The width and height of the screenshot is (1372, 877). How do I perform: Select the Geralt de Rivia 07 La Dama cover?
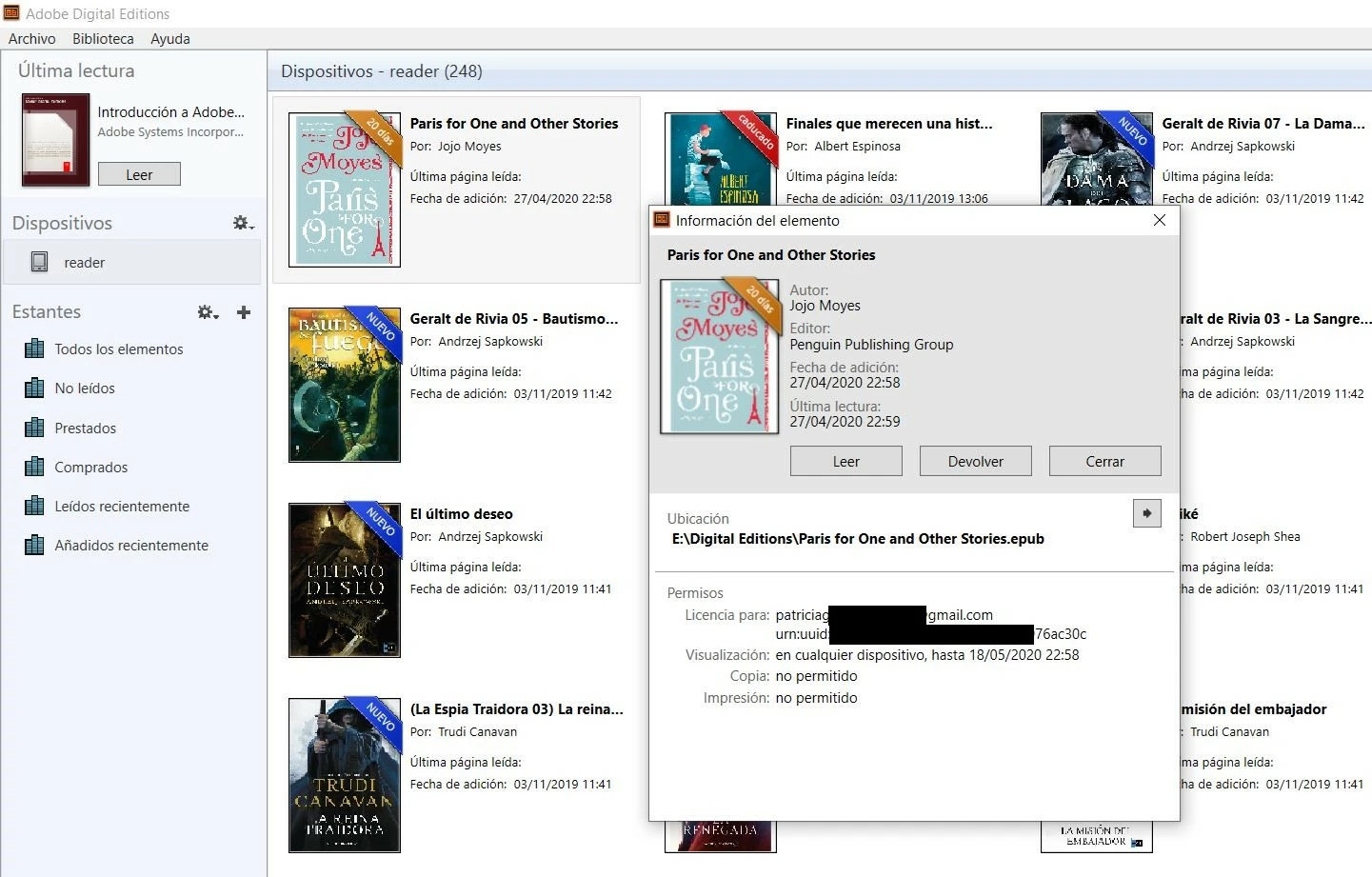coord(1097,158)
